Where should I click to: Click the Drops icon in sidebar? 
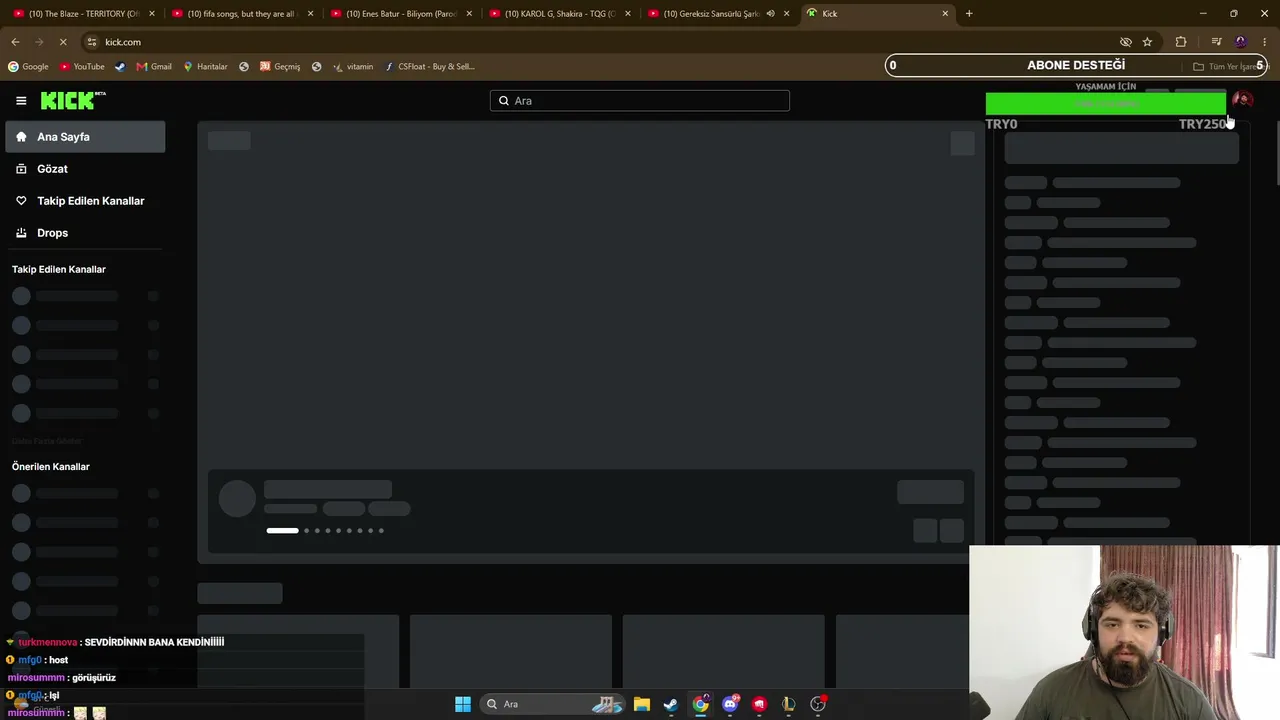[x=21, y=233]
